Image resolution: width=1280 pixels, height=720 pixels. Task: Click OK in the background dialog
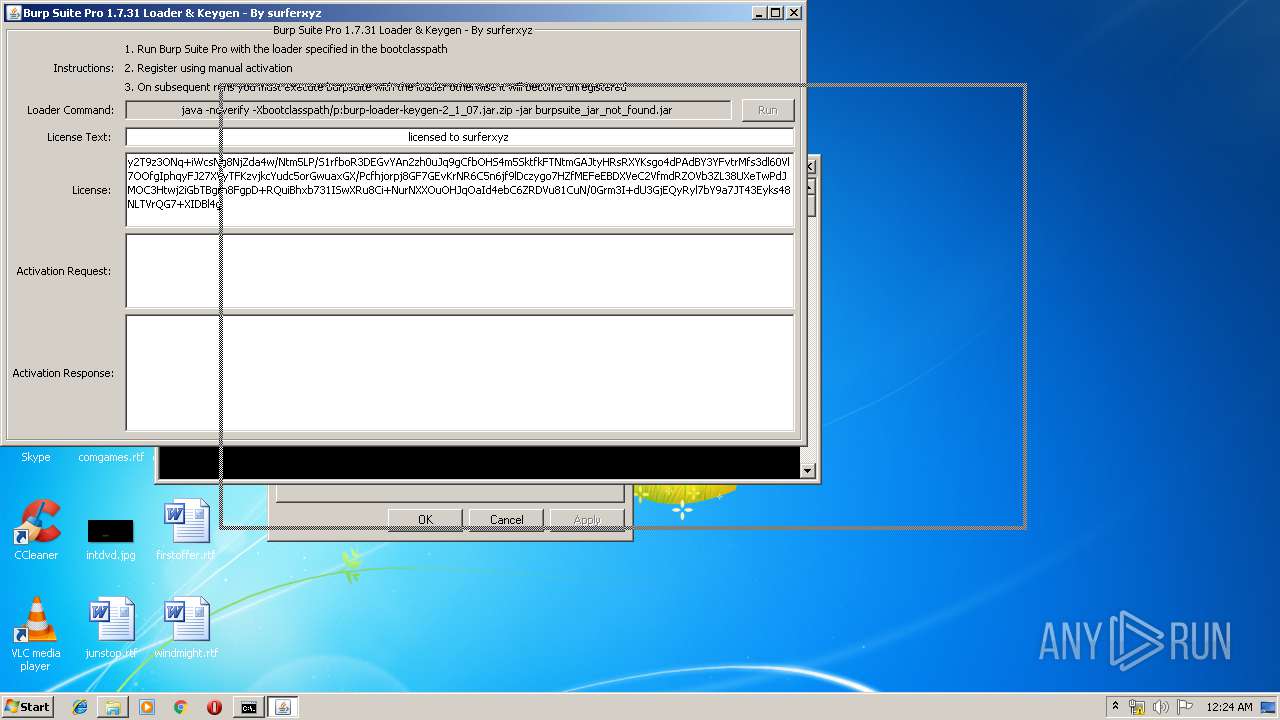click(x=425, y=519)
